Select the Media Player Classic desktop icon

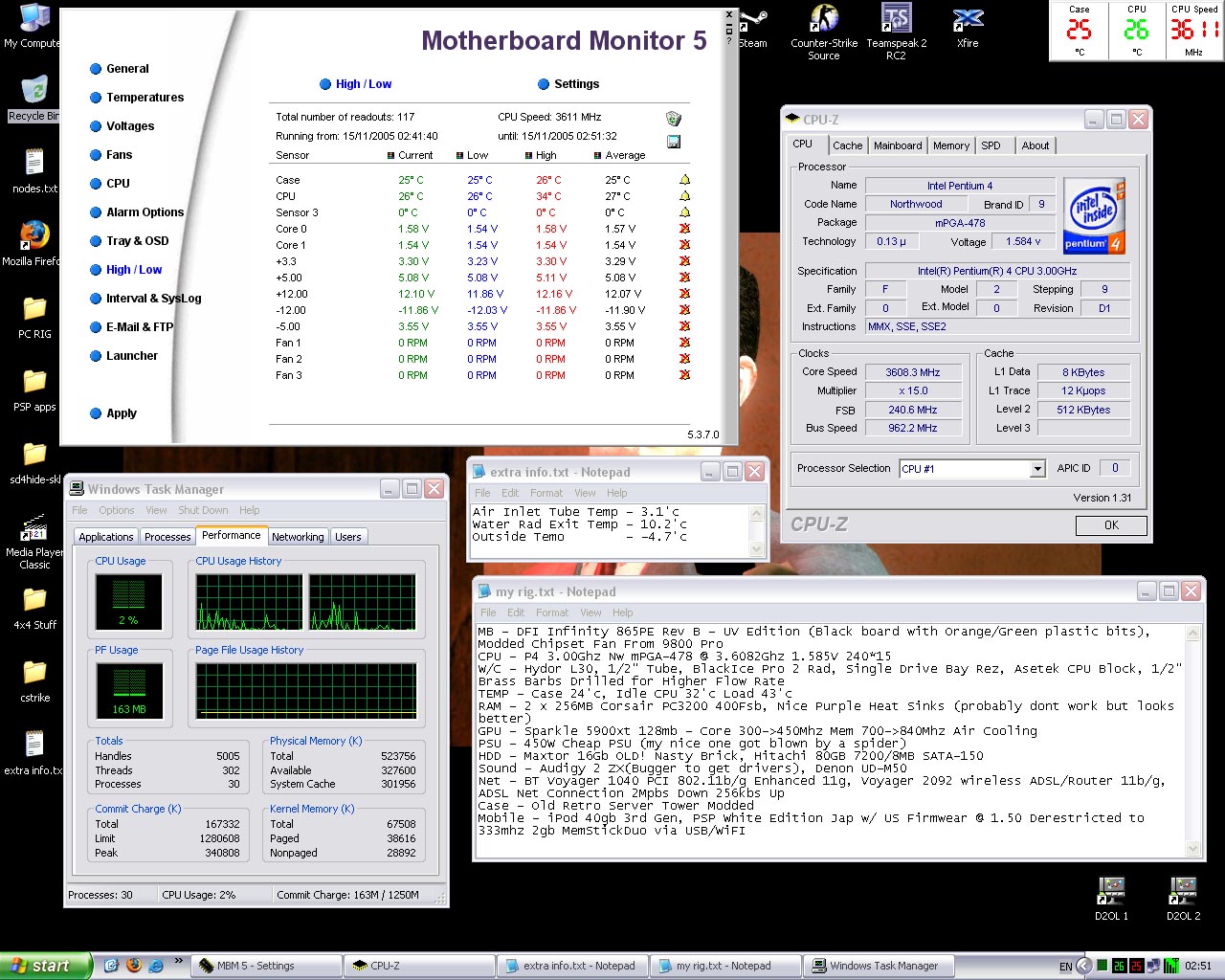[x=34, y=542]
